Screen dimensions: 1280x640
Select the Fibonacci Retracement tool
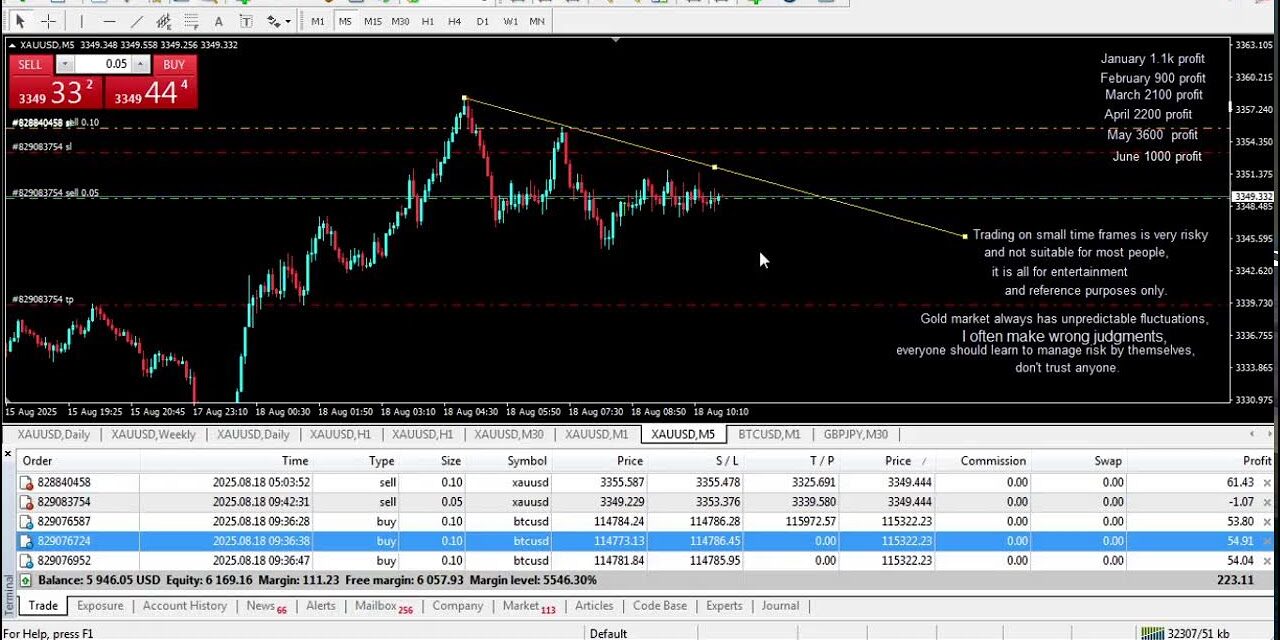(x=192, y=21)
